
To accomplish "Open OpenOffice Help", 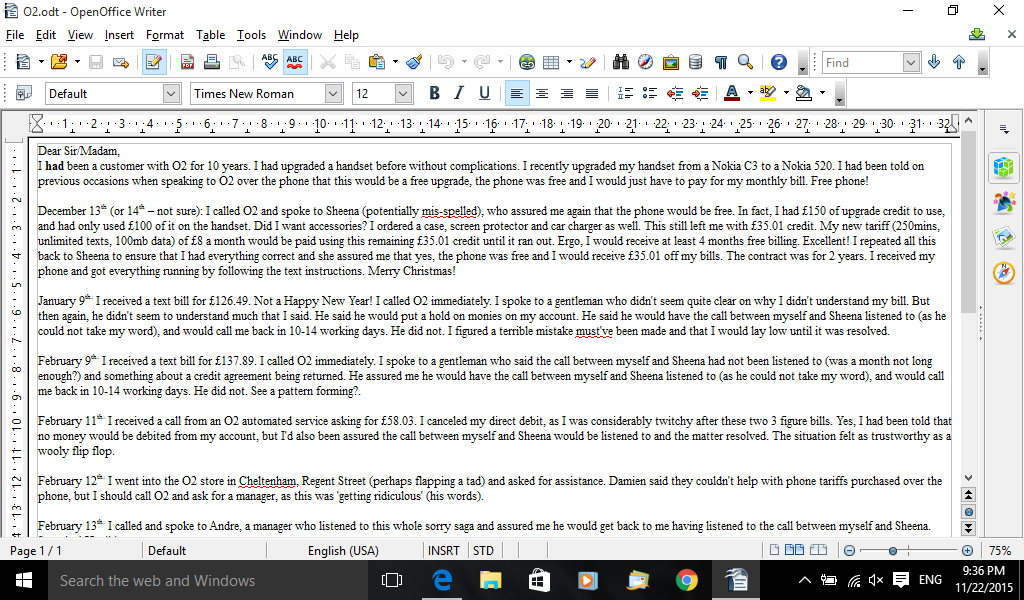I will tap(778, 62).
